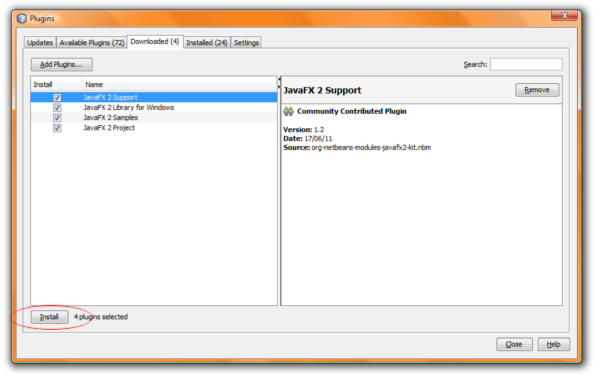Viewport: 595px width, 374px height.
Task: Click the Remove button for JavaFX 2 Support
Action: (537, 90)
